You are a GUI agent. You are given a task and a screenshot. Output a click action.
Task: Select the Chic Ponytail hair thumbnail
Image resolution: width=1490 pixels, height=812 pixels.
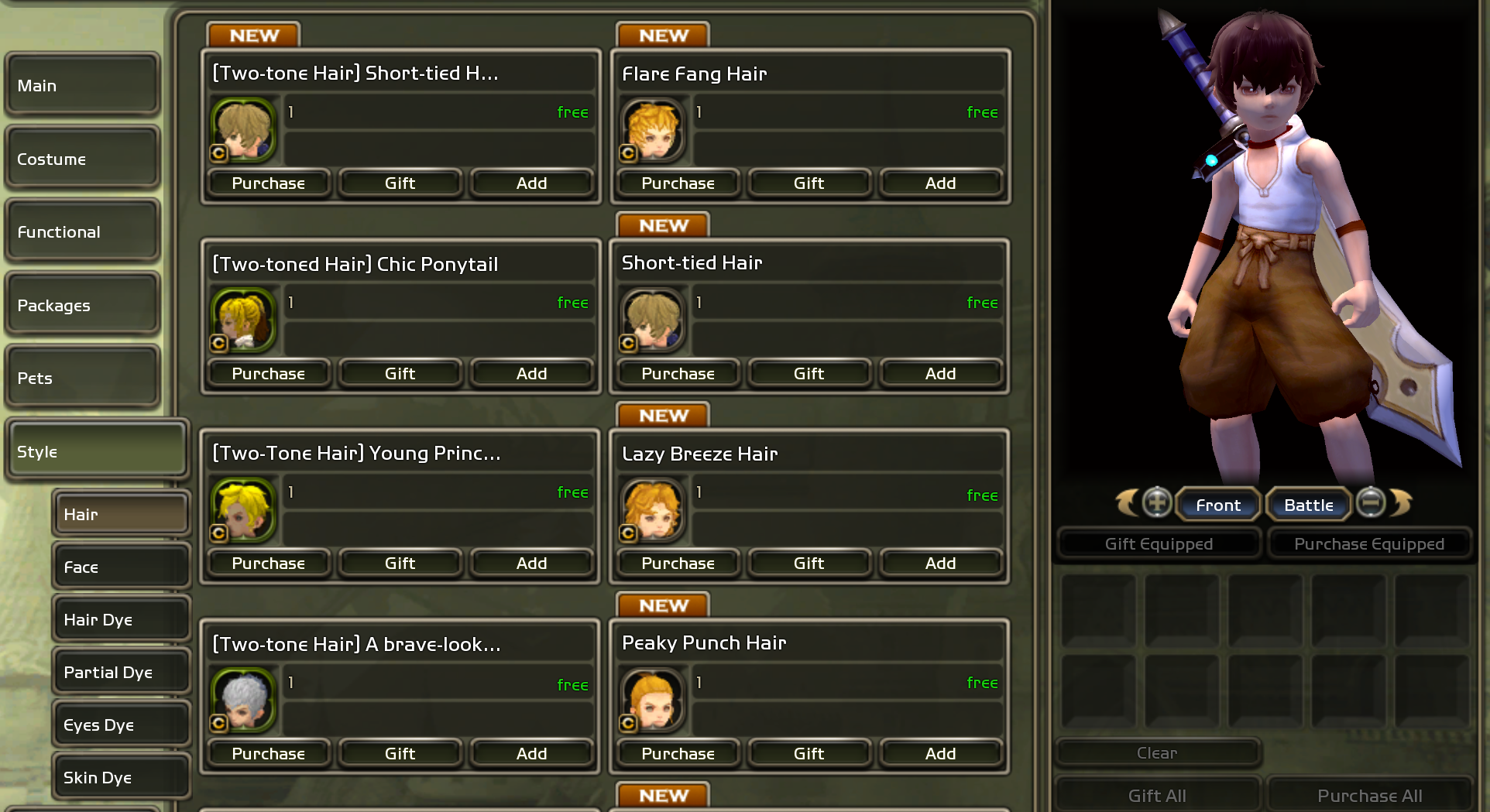[243, 320]
